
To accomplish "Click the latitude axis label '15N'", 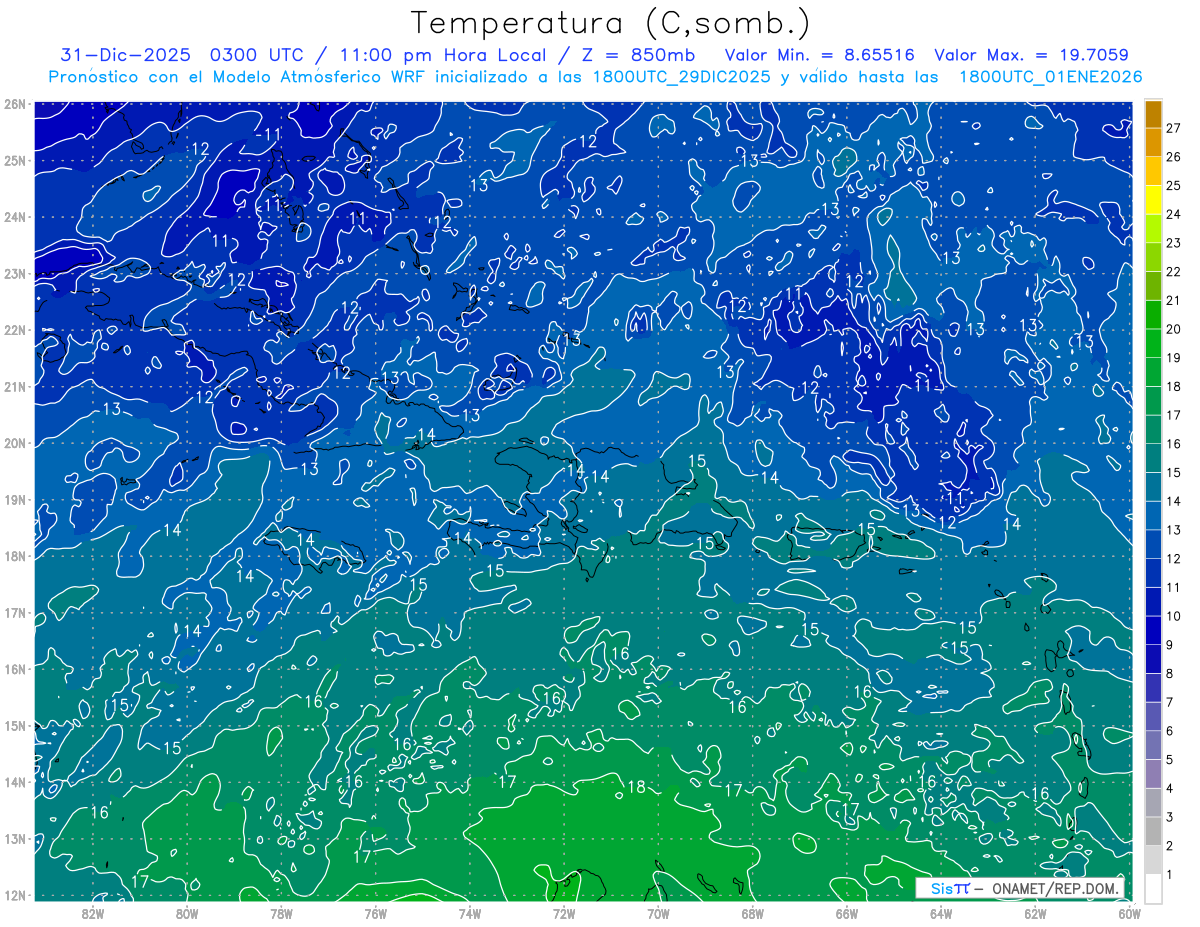I will (15, 726).
